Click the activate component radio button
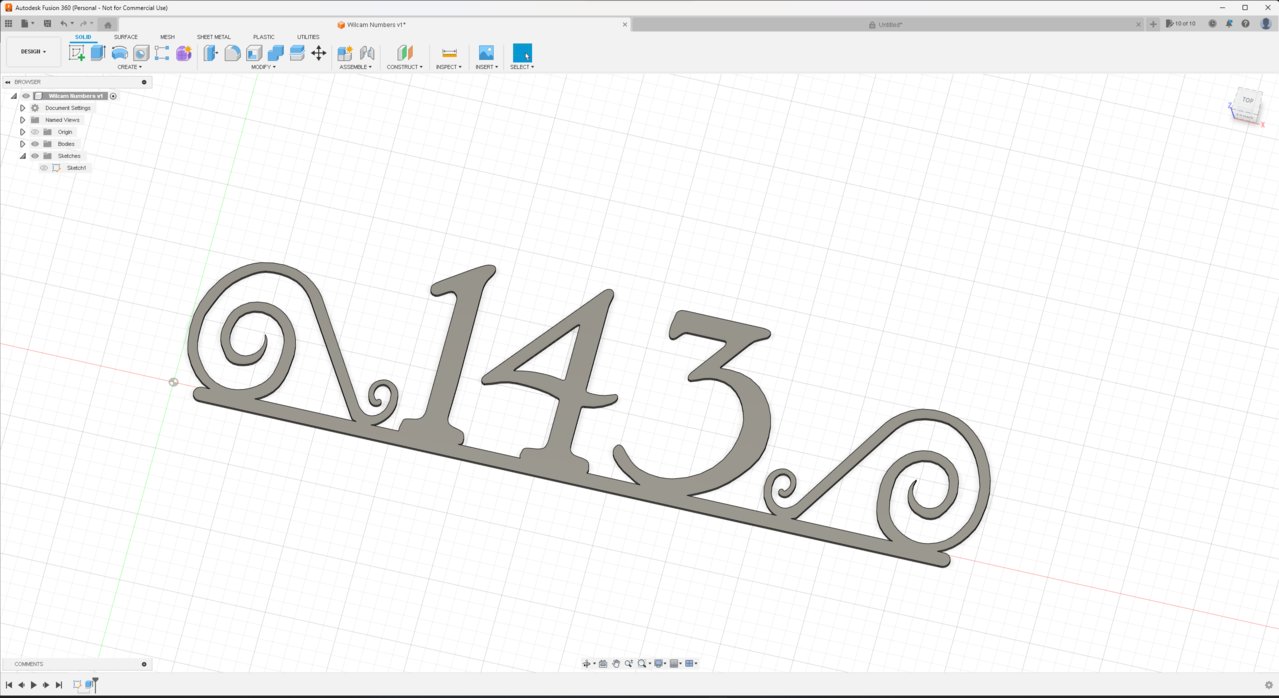Image resolution: width=1279 pixels, height=698 pixels. point(113,96)
